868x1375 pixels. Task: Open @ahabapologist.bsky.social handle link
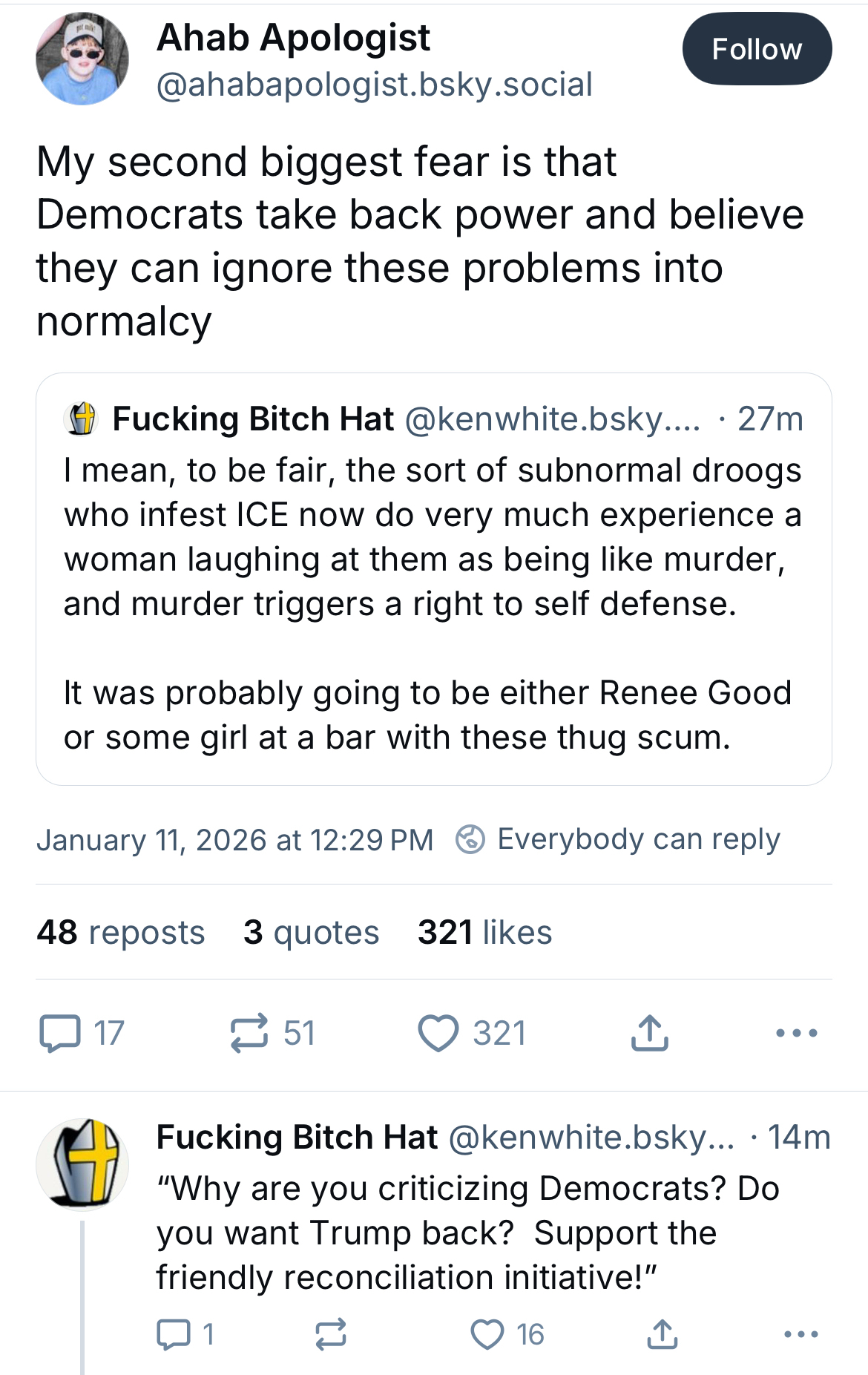pos(374,85)
